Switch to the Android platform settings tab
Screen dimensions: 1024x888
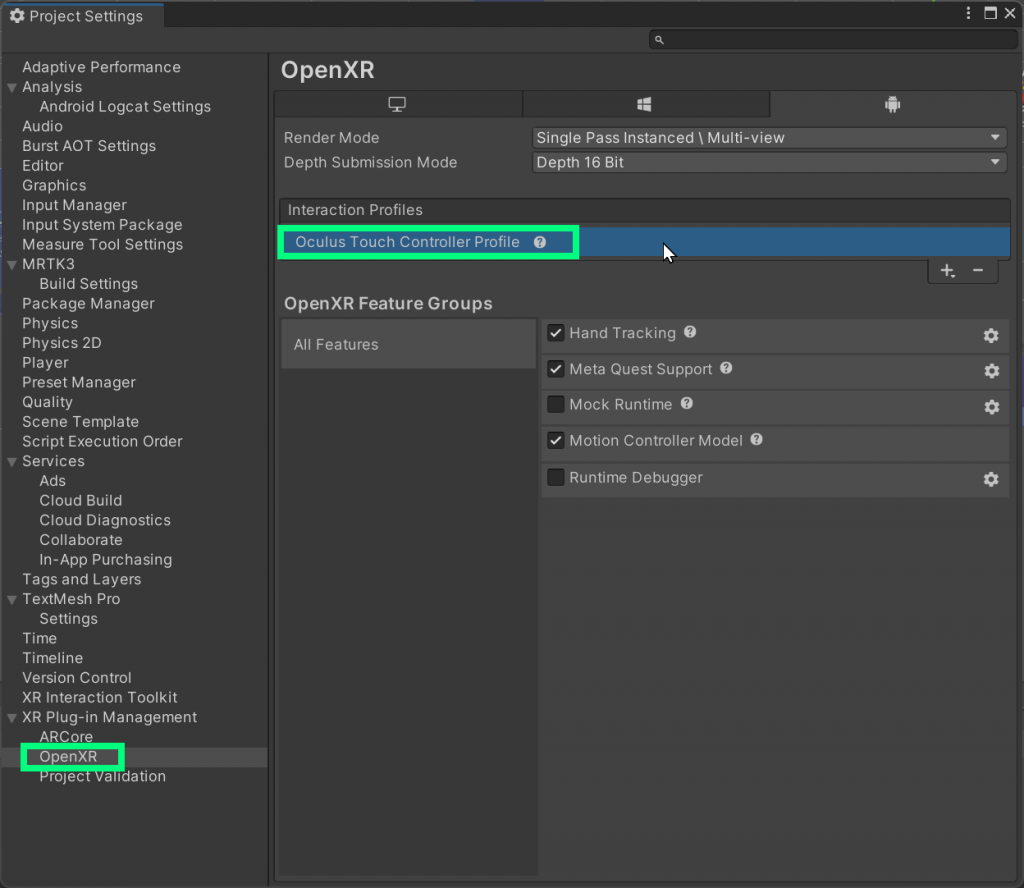click(890, 103)
